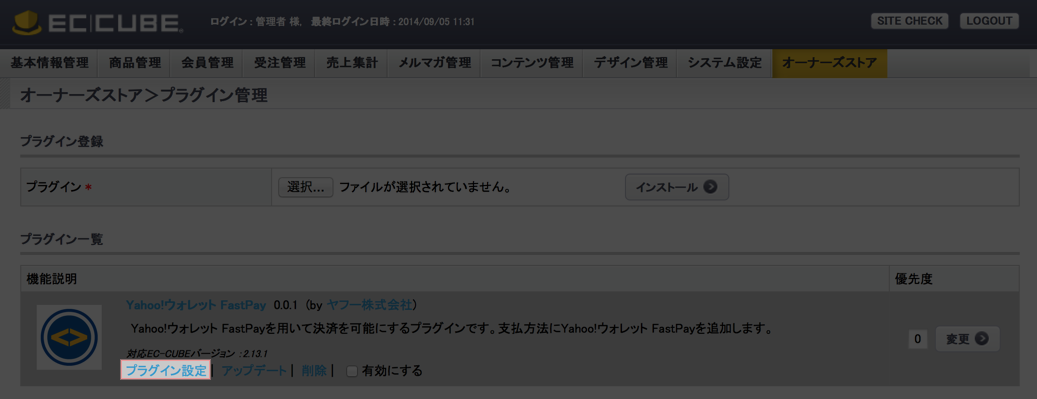Open the 売上集計 menu

pyautogui.click(x=352, y=64)
